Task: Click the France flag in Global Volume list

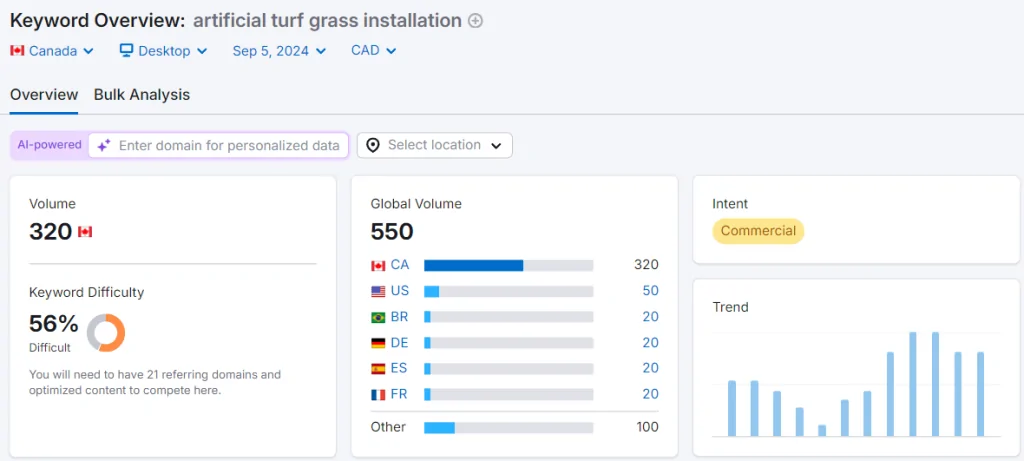Action: coord(378,394)
